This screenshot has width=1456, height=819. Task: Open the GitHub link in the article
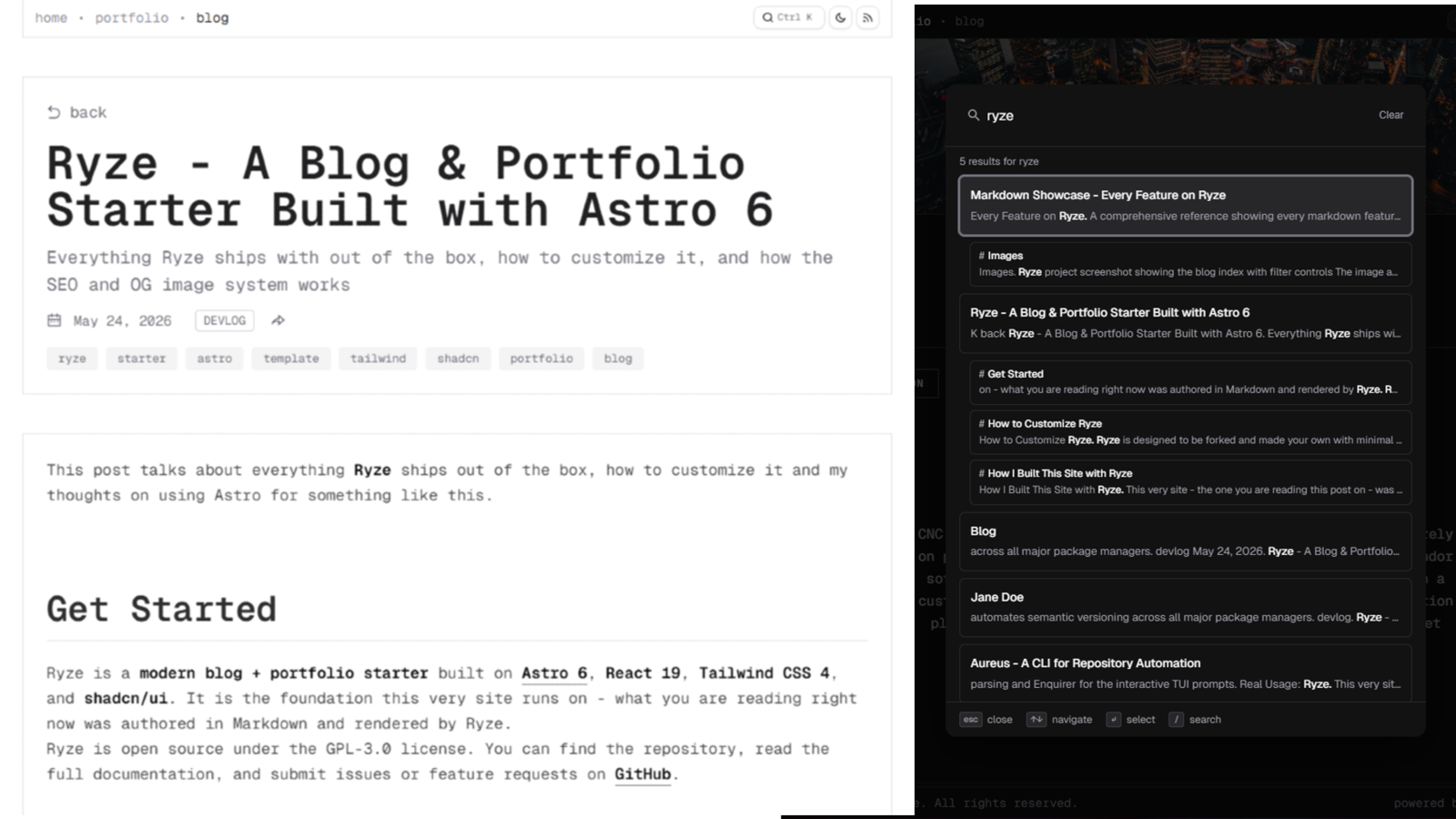point(642,774)
